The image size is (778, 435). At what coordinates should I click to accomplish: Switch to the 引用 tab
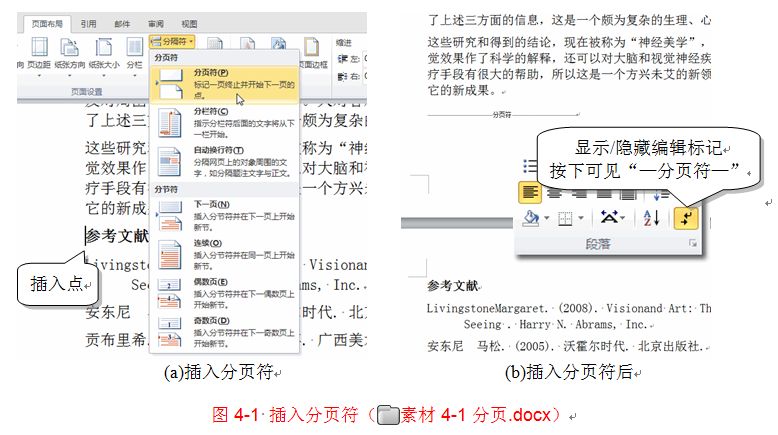[x=88, y=23]
